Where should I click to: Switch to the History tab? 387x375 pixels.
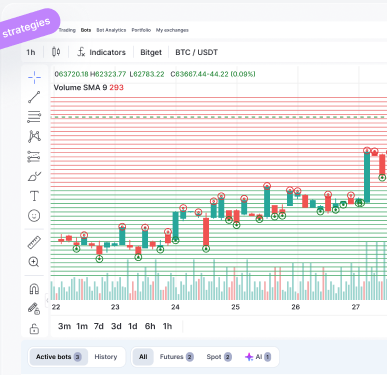click(x=106, y=357)
